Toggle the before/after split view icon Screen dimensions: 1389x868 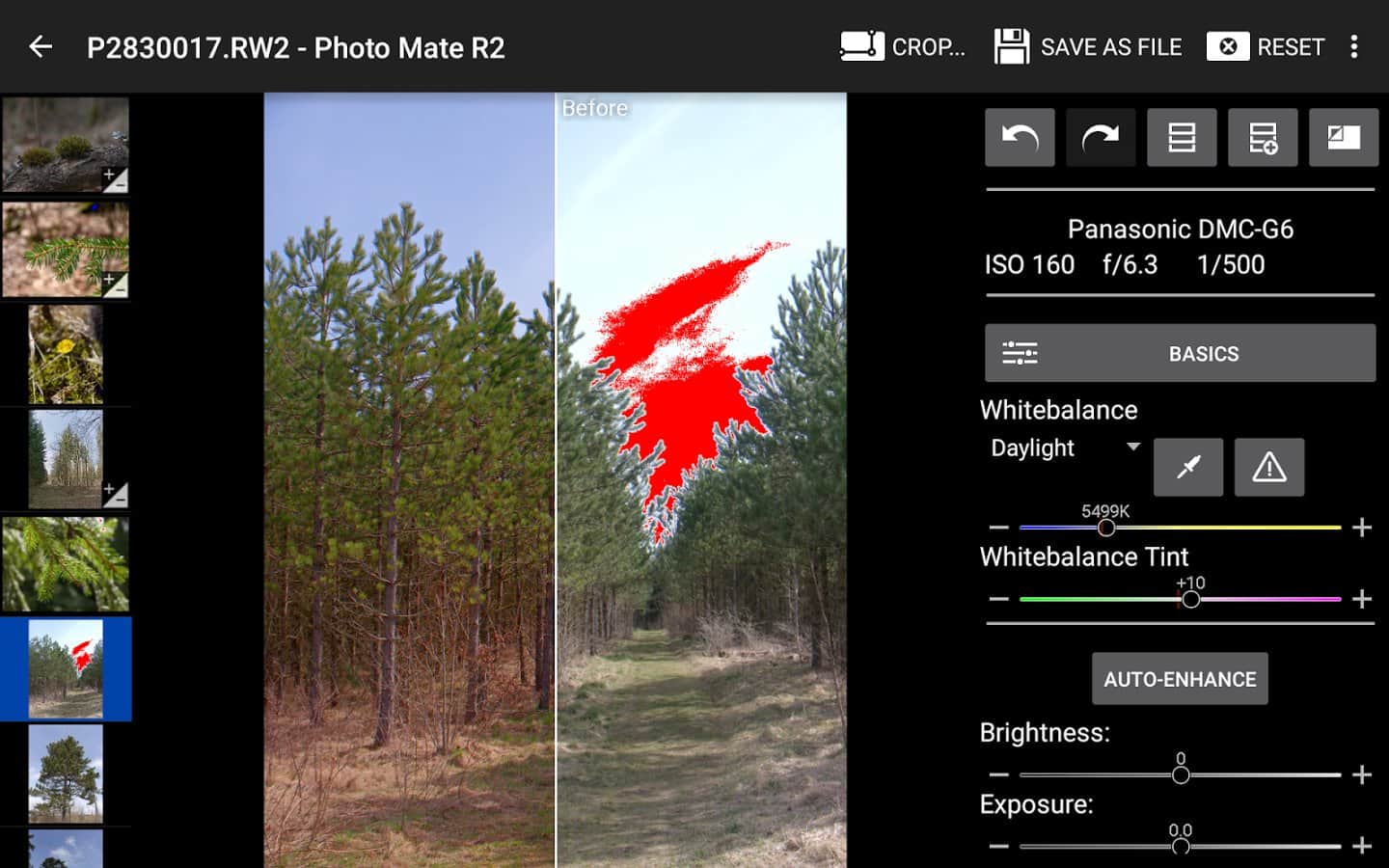click(1344, 138)
